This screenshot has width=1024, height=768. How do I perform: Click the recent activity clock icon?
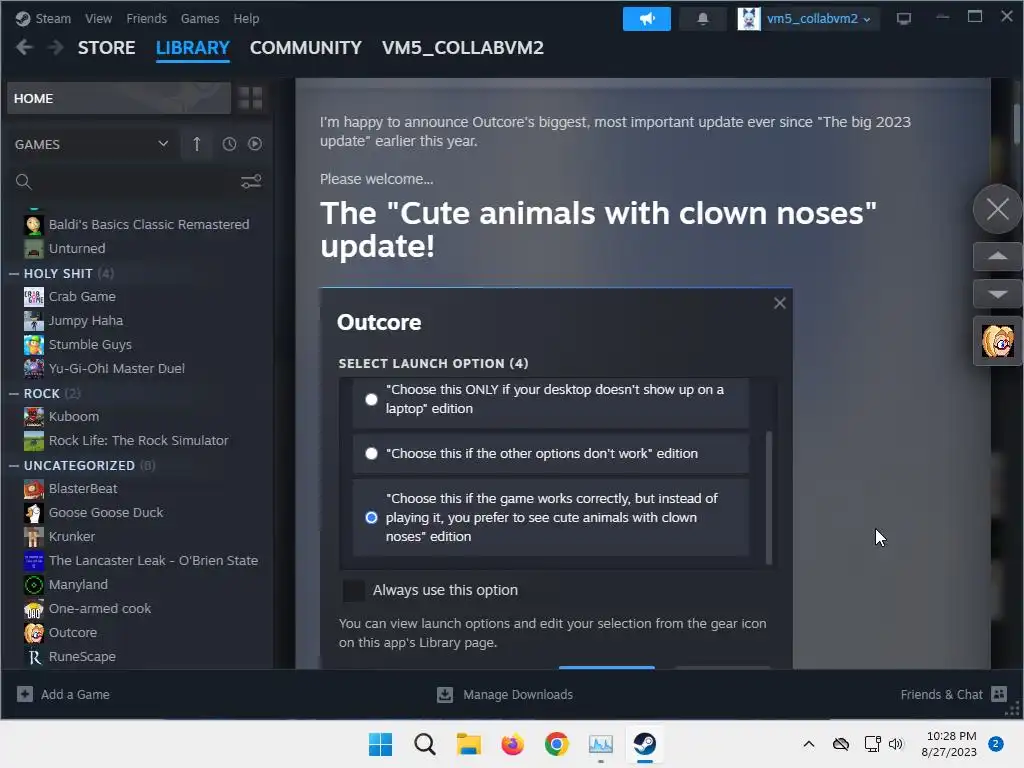[x=229, y=144]
